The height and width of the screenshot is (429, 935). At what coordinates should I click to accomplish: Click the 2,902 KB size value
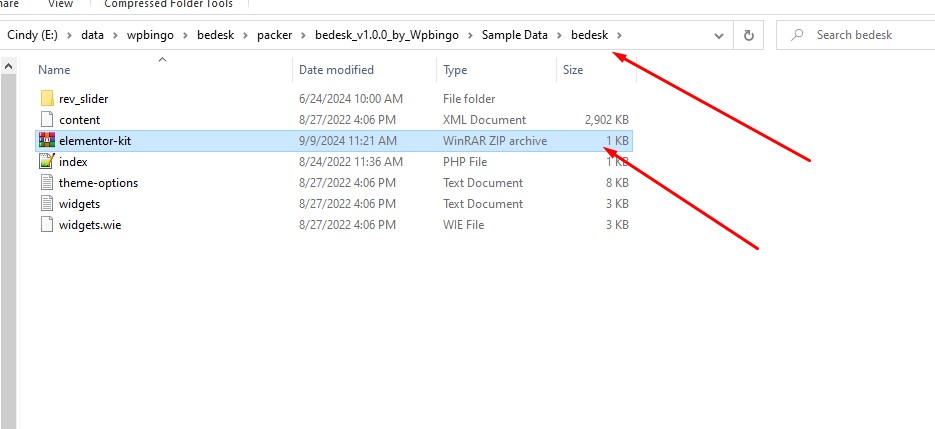[x=606, y=120]
